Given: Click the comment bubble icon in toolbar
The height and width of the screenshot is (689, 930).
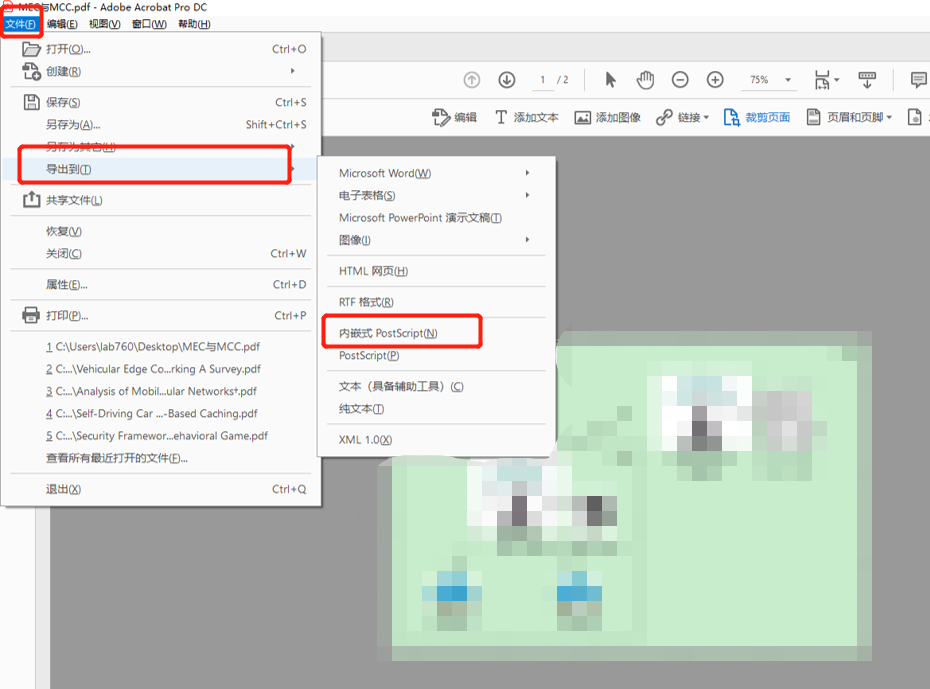Looking at the screenshot, I should [x=918, y=79].
